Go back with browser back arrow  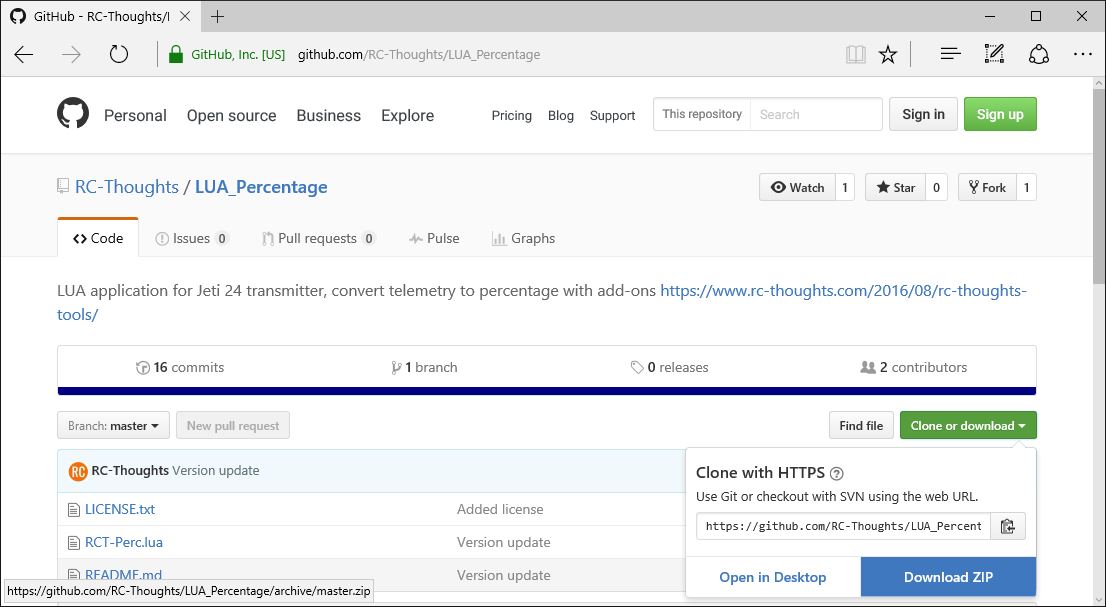[23, 54]
